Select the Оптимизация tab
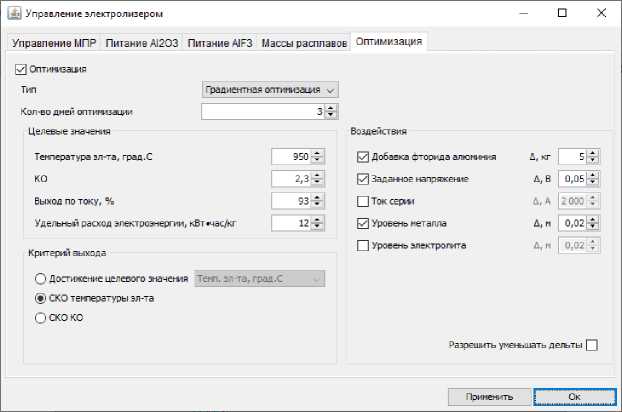The image size is (622, 412). tap(389, 41)
